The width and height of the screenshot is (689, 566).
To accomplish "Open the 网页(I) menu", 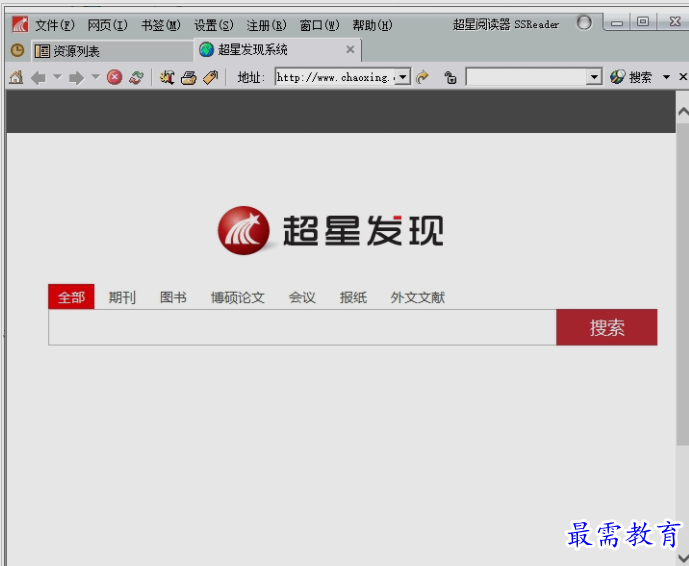I will 107,25.
